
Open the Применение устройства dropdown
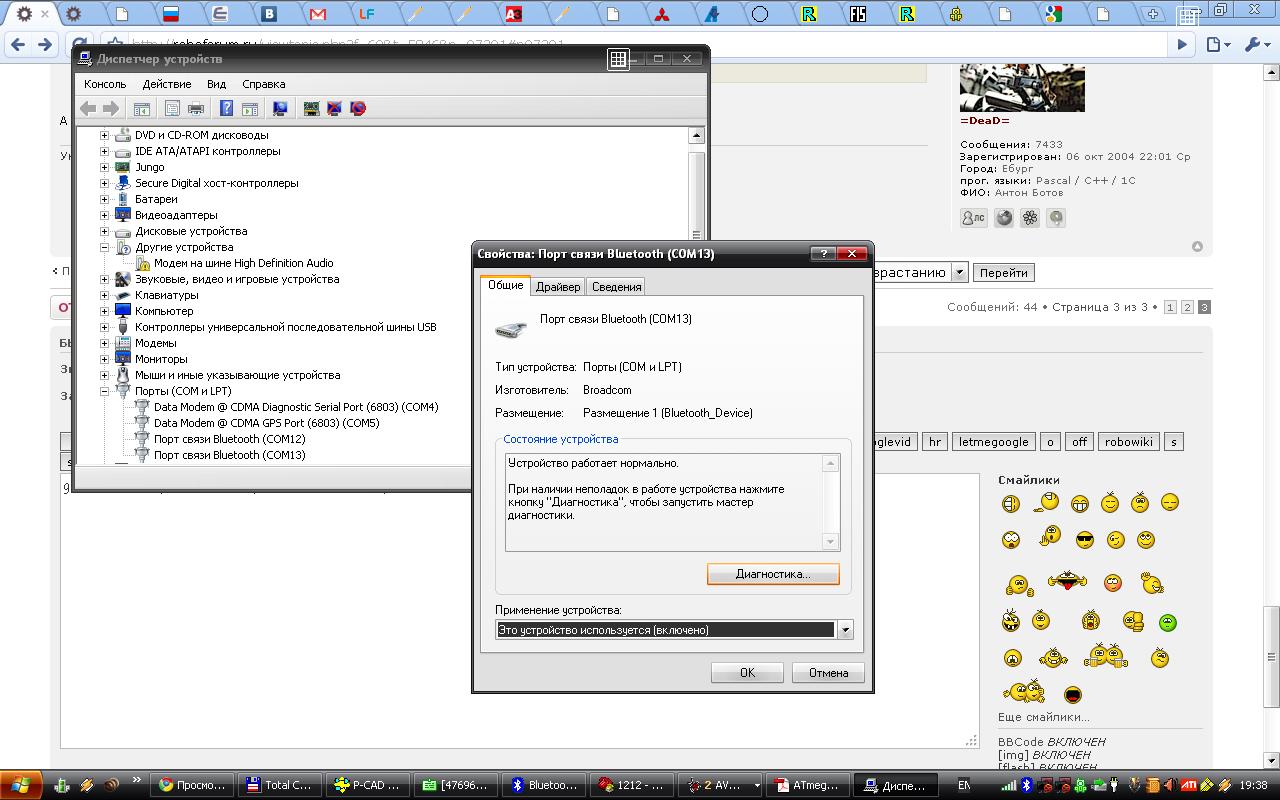[x=845, y=630]
